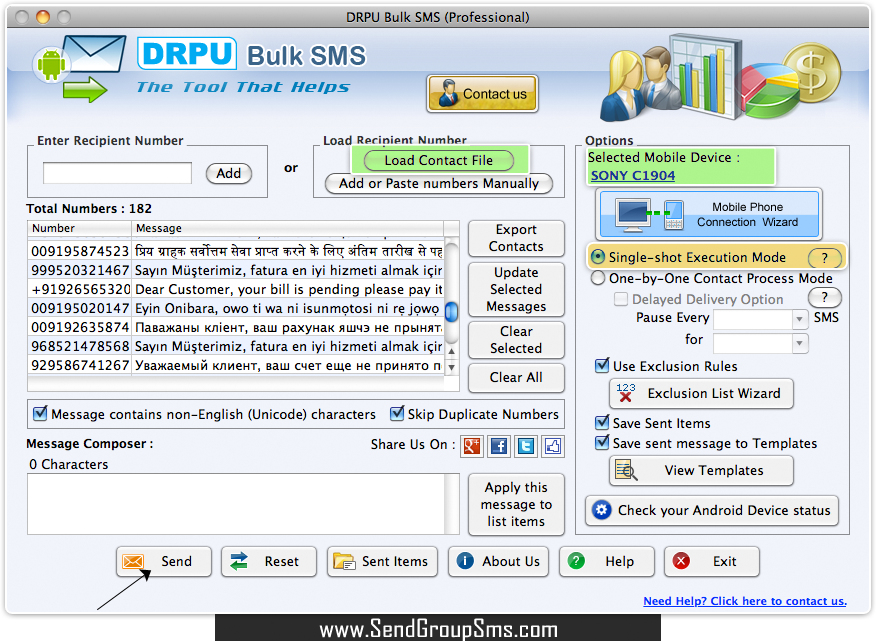This screenshot has height=642, width=876.
Task: Select One-by-One Contact Process Mode
Action: click(x=598, y=278)
